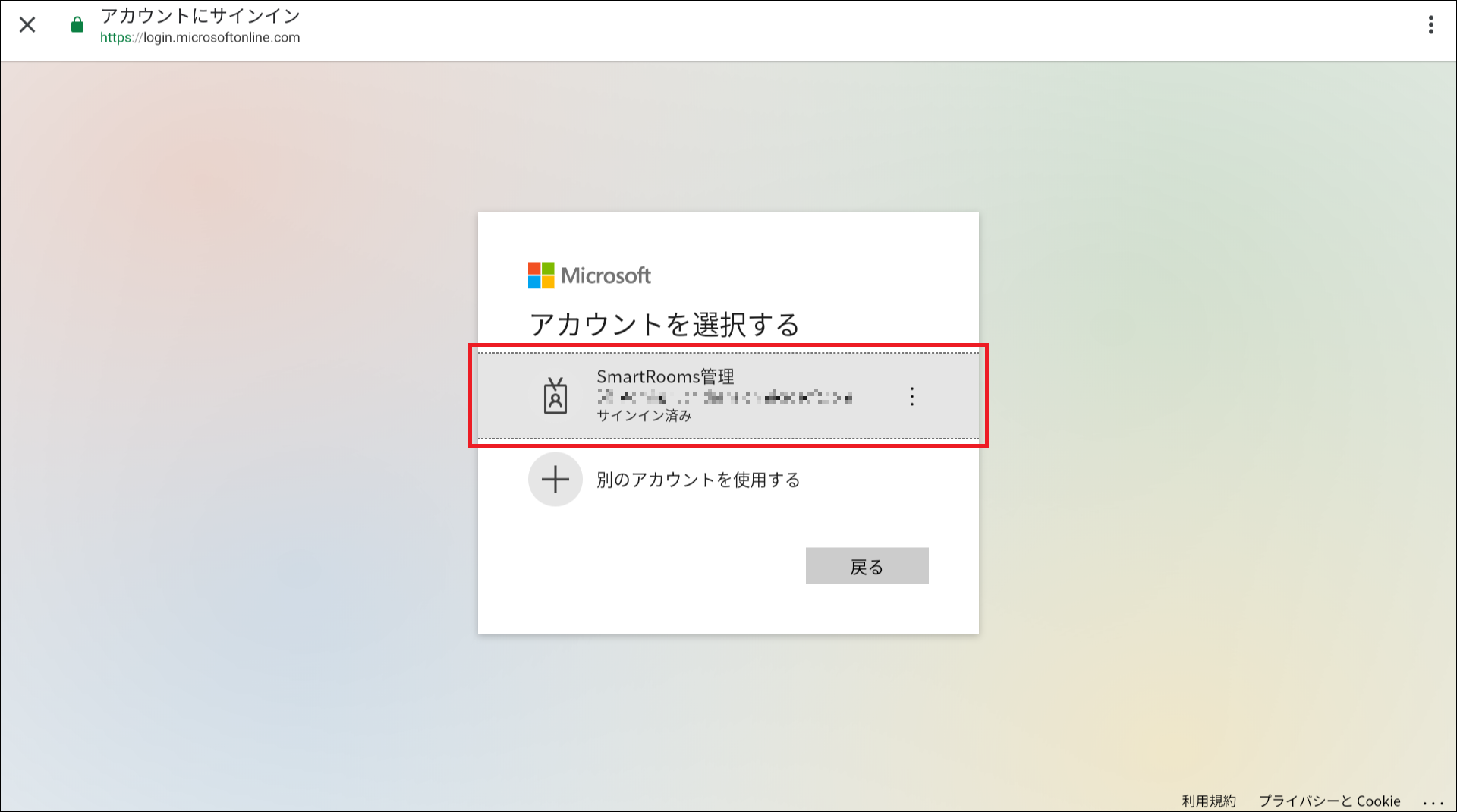
Task: Click the plus icon to add account
Action: 555,480
